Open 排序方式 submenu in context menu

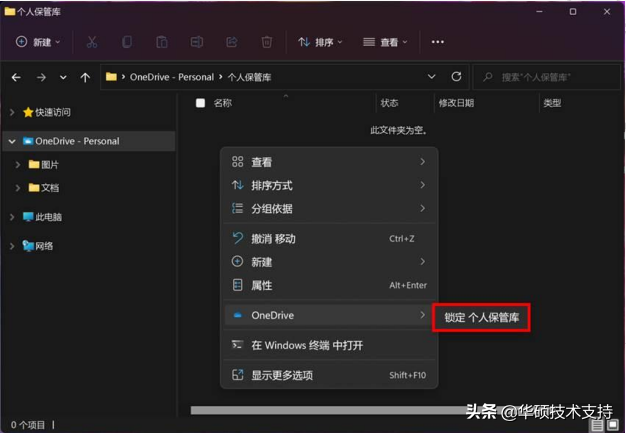(x=329, y=185)
